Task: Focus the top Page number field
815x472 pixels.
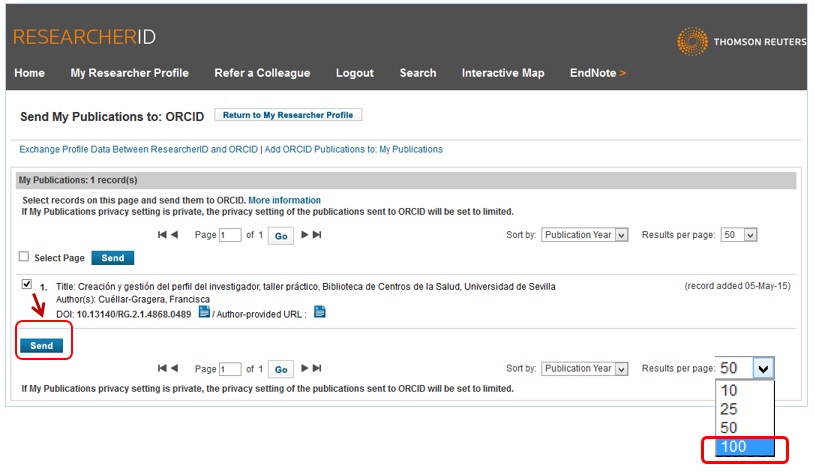Action: pos(230,235)
